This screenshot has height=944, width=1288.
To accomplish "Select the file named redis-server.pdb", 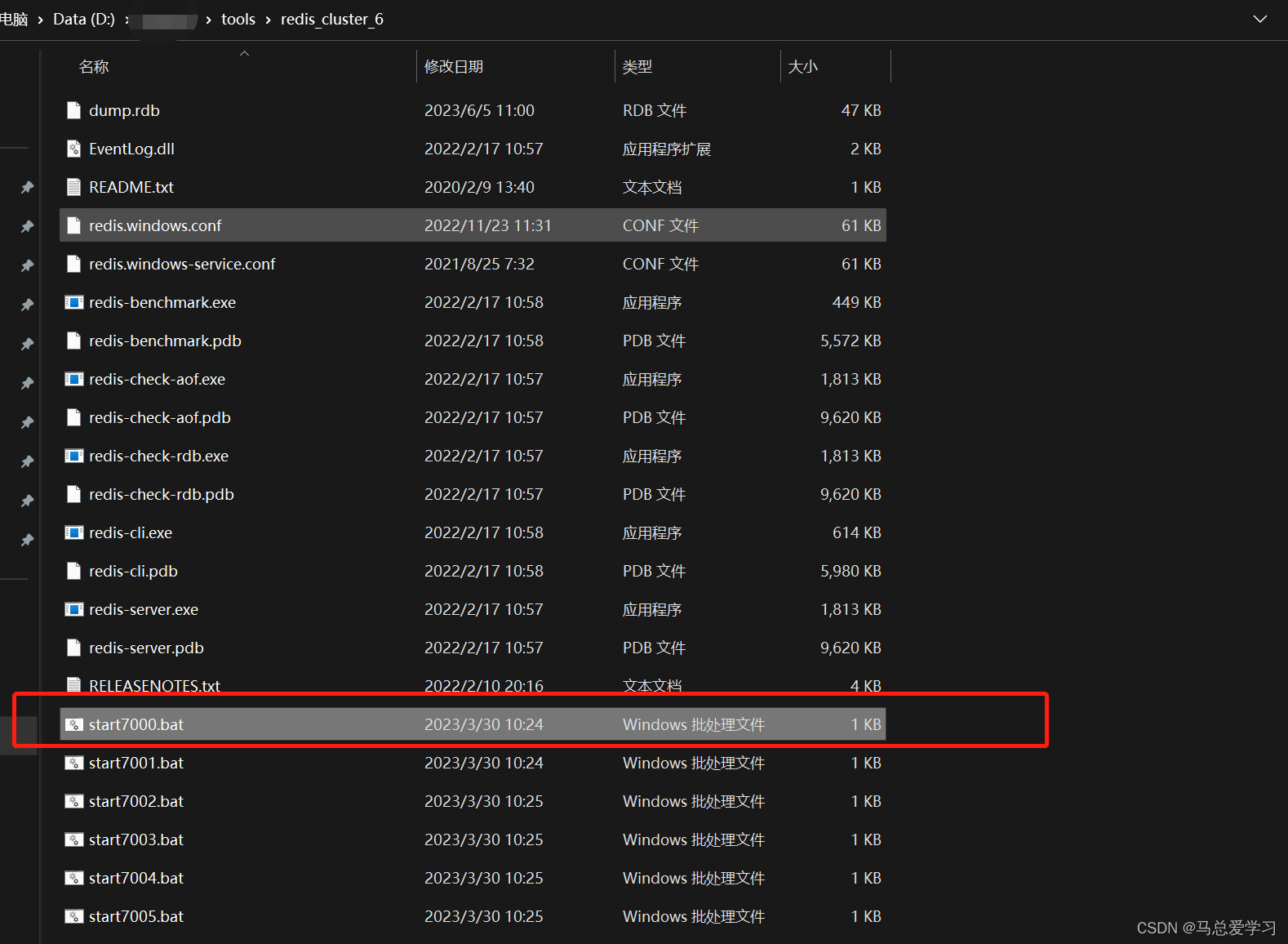I will (x=146, y=648).
